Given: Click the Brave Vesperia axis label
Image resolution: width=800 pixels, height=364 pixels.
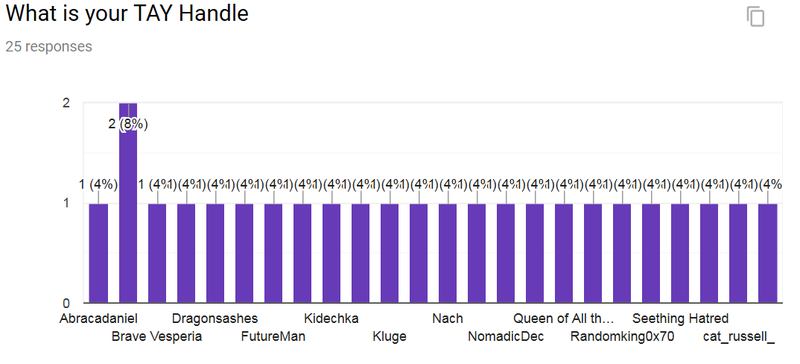Looking at the screenshot, I should [x=157, y=336].
